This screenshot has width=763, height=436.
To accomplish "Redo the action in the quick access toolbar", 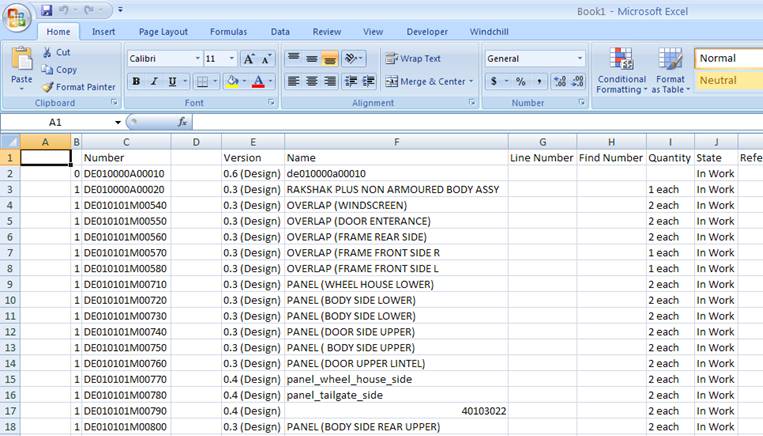I will [x=89, y=10].
